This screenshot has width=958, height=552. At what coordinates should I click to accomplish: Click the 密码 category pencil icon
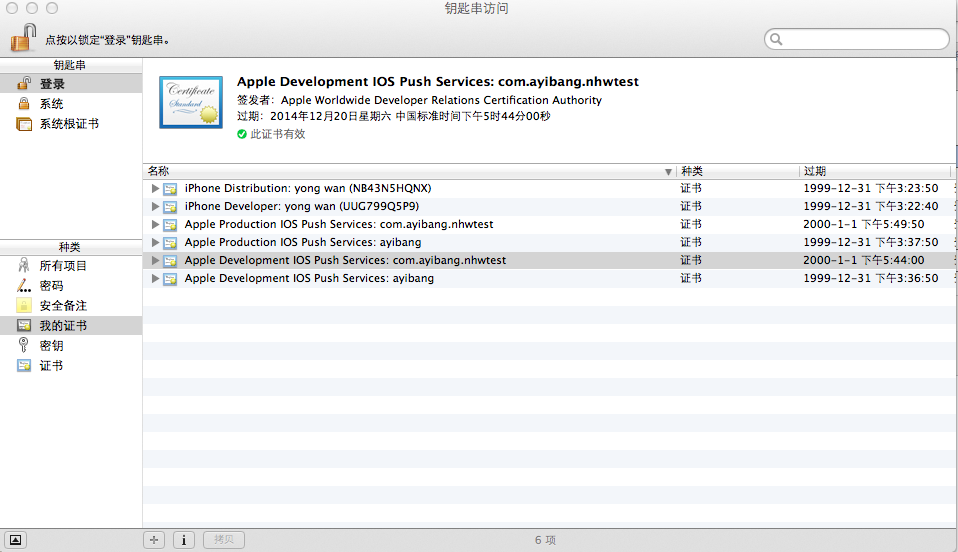pyautogui.click(x=24, y=285)
